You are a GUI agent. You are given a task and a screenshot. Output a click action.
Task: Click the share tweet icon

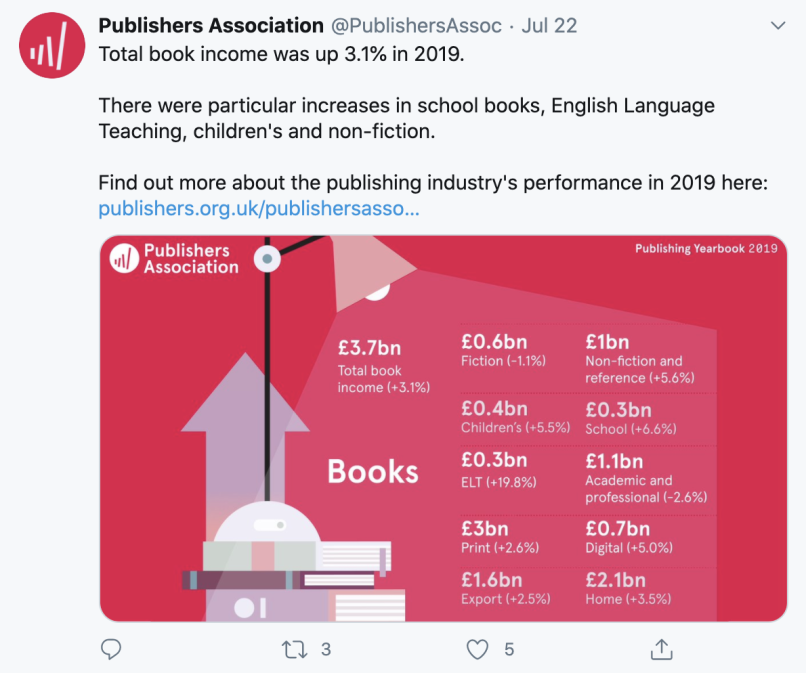click(x=661, y=650)
